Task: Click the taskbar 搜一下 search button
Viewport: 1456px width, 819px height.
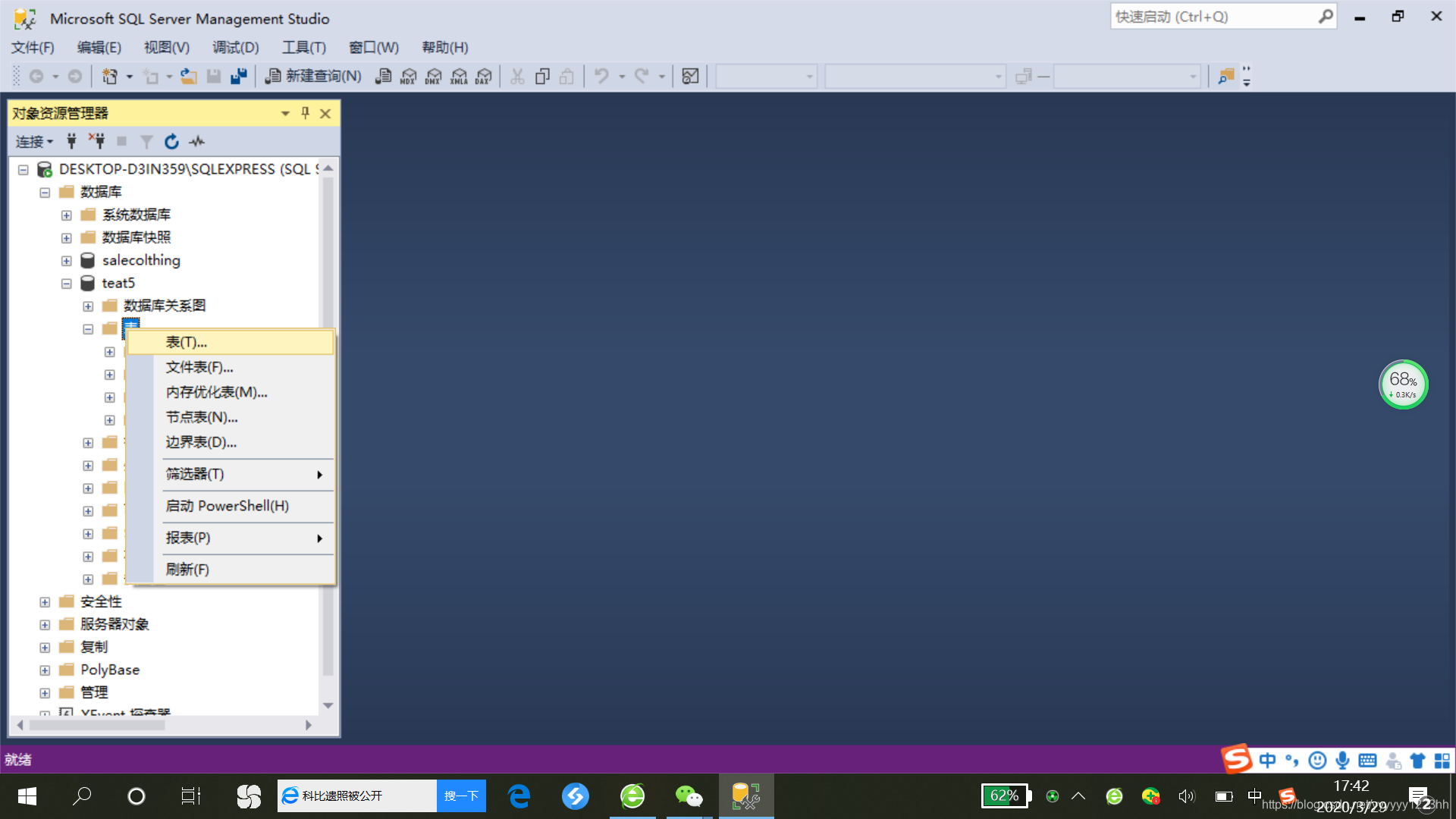Action: pyautogui.click(x=461, y=795)
